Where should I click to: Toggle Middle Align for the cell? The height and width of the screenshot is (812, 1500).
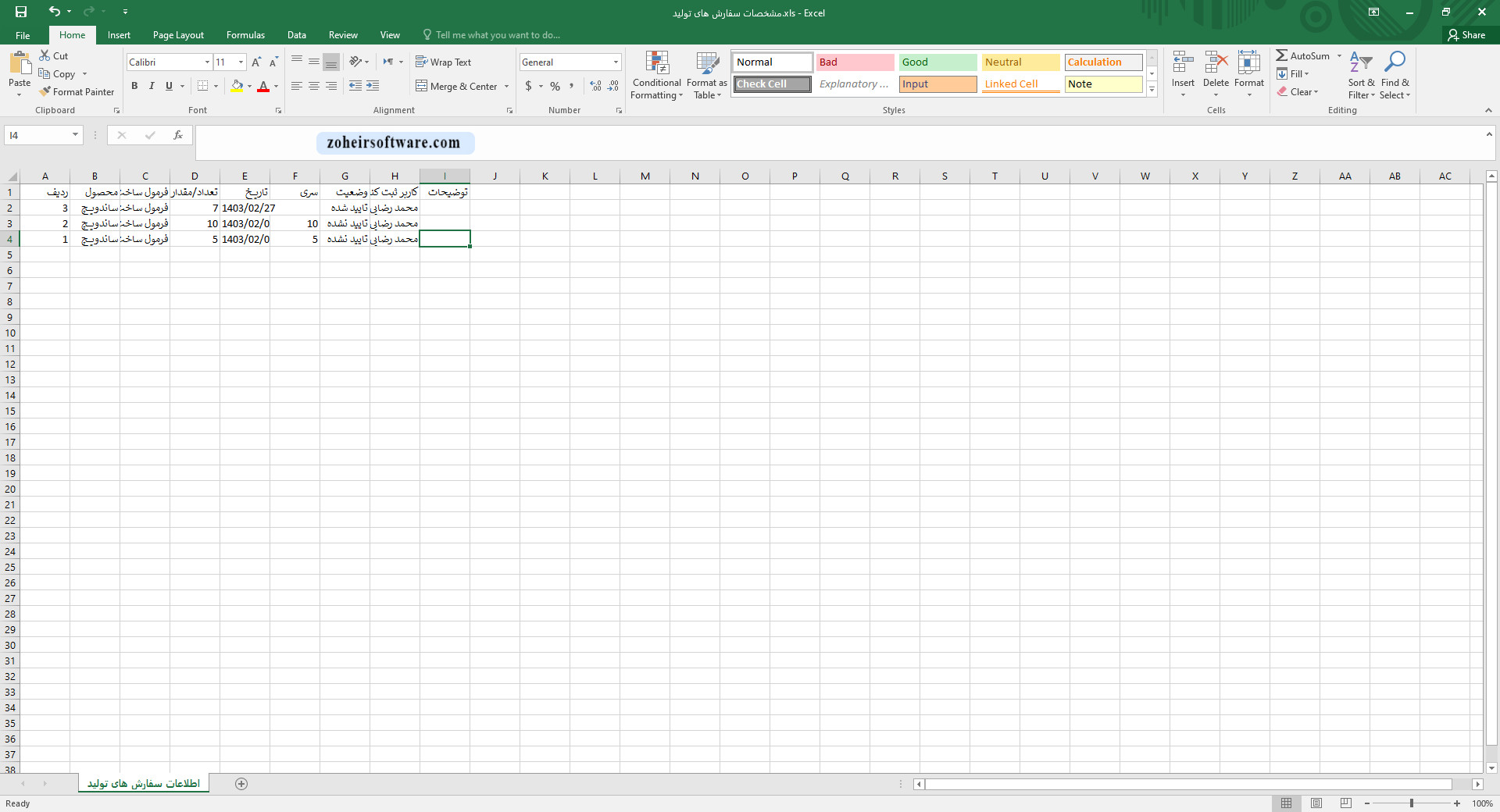click(314, 62)
